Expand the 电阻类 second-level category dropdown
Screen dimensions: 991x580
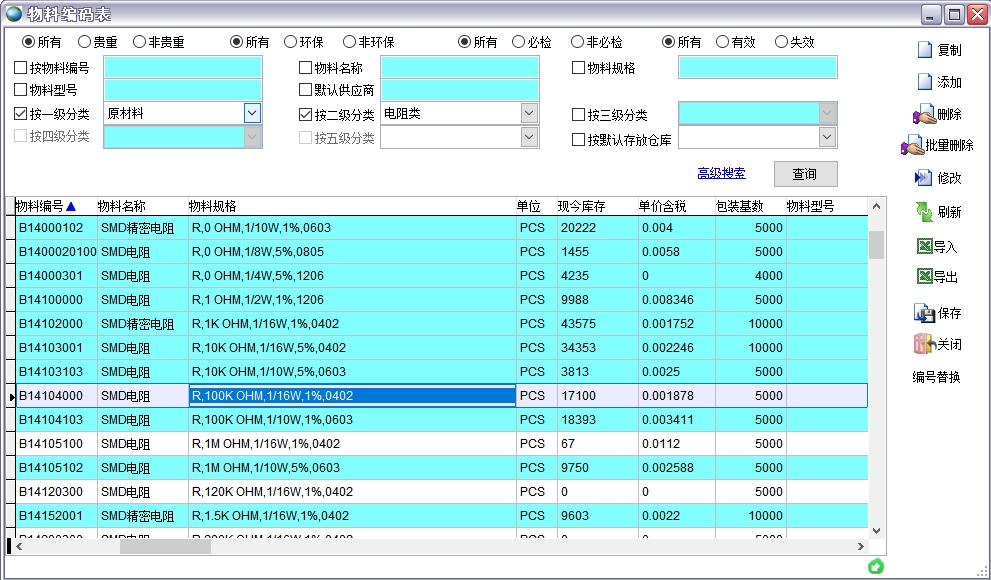click(529, 113)
